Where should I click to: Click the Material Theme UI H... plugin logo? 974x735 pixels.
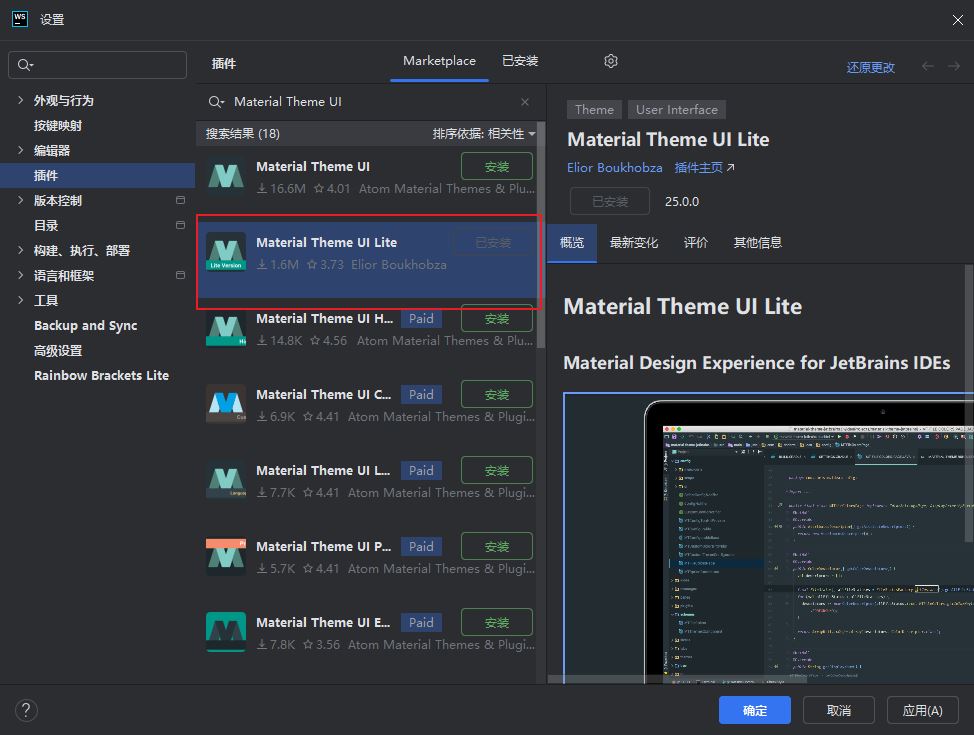point(226,328)
